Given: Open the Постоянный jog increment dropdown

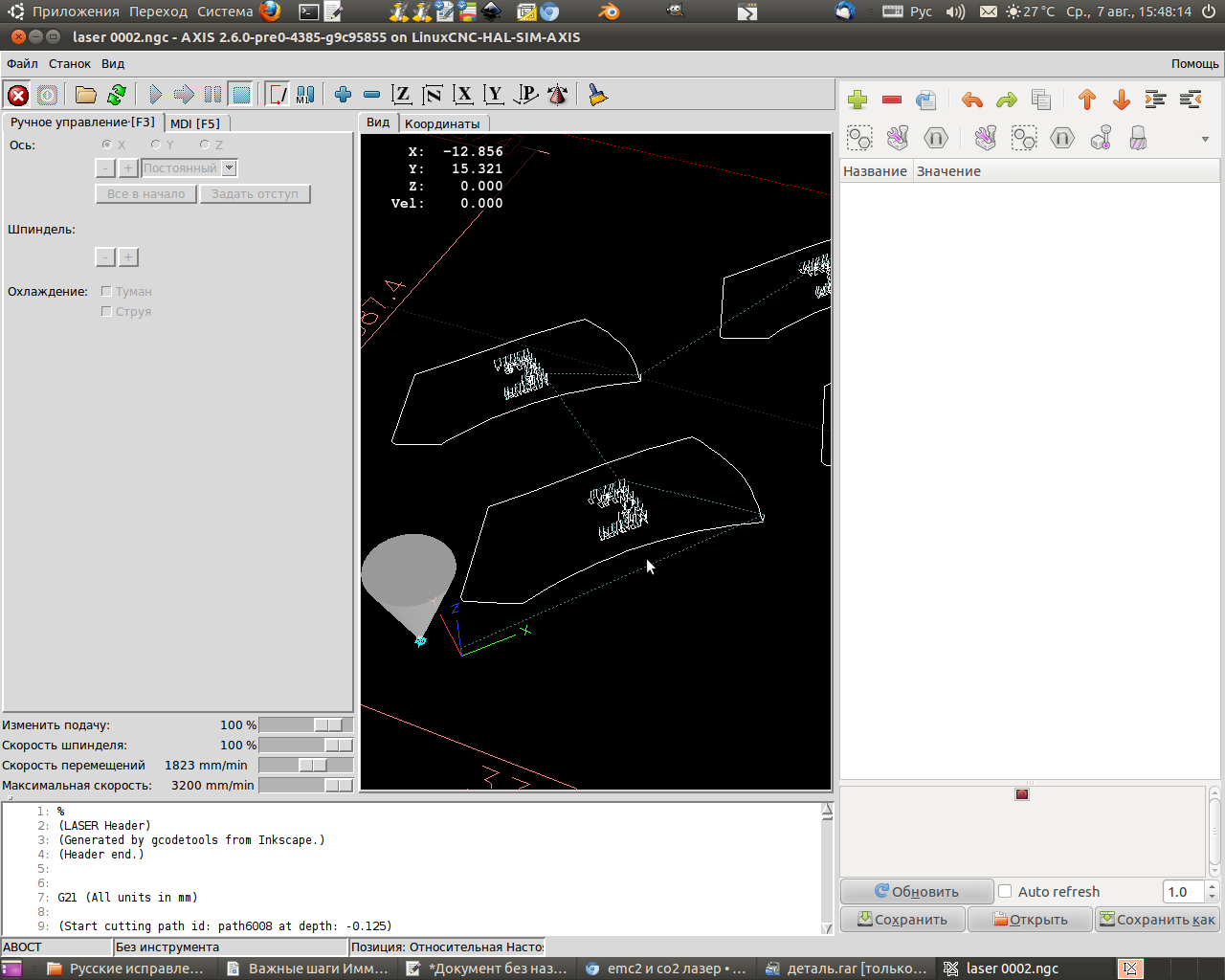Looking at the screenshot, I should (229, 168).
